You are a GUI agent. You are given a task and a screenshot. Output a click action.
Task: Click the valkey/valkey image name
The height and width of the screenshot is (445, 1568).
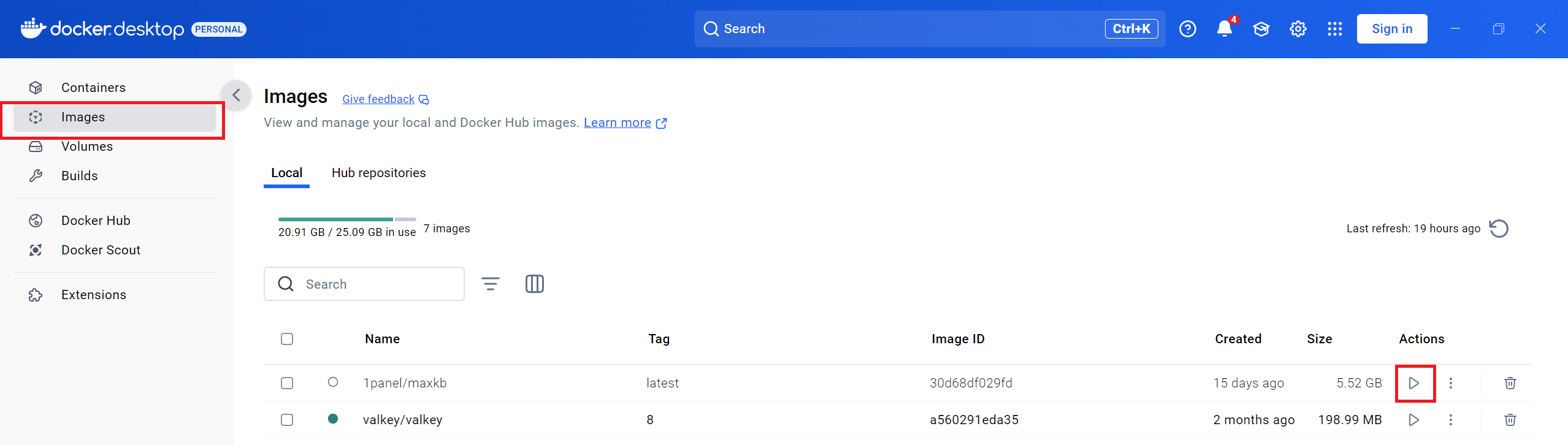point(403,420)
